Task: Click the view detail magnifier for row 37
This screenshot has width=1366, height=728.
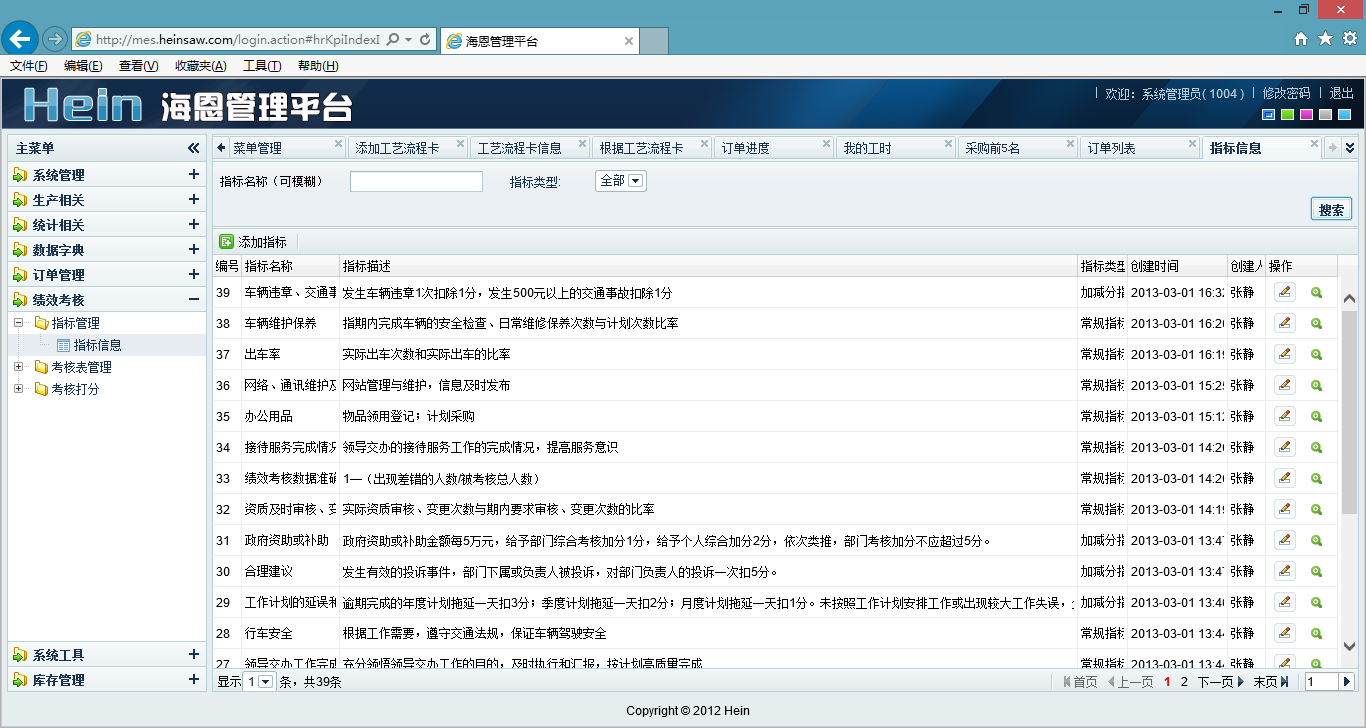Action: (1316, 355)
